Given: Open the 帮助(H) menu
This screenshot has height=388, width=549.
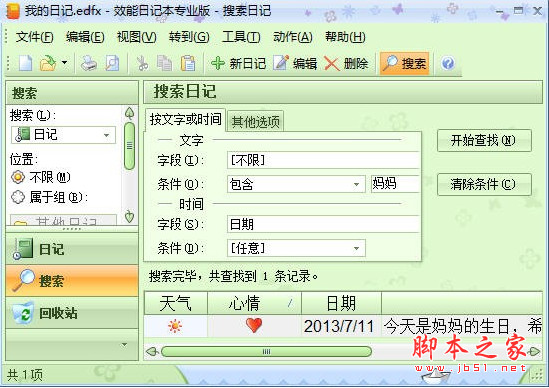Looking at the screenshot, I should click(345, 36).
